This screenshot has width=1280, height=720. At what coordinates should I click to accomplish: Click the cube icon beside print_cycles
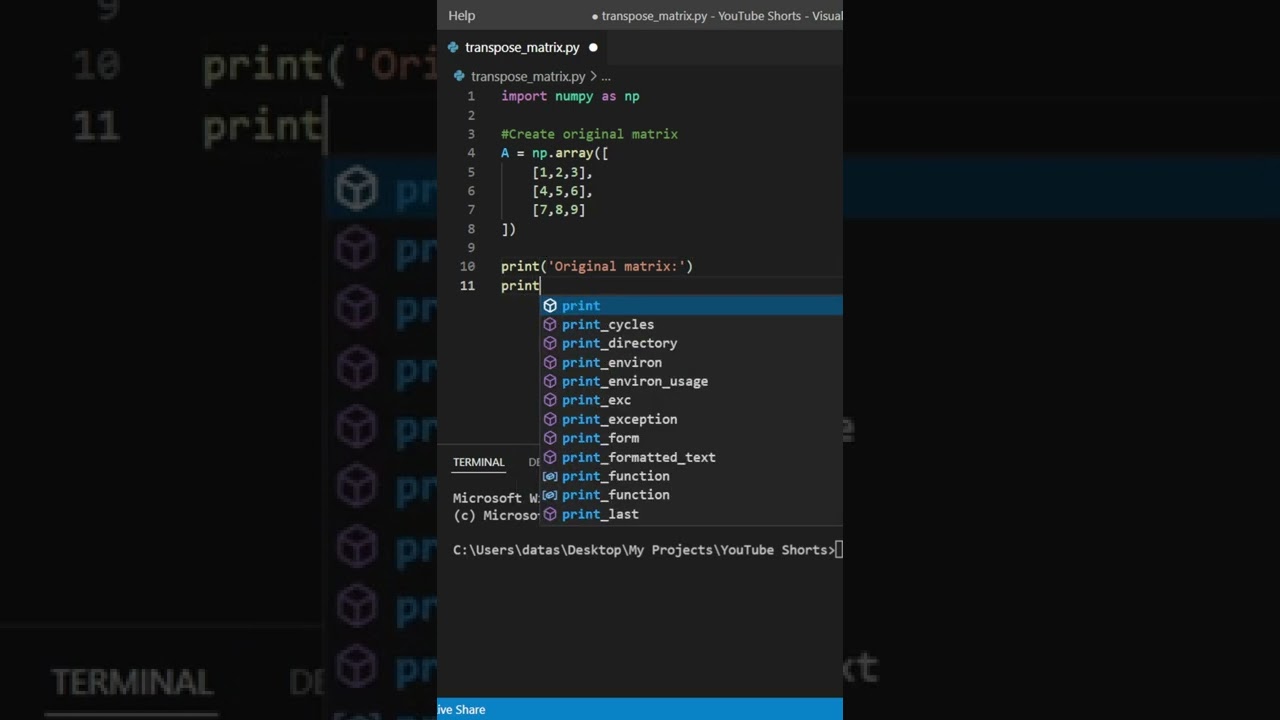point(550,324)
